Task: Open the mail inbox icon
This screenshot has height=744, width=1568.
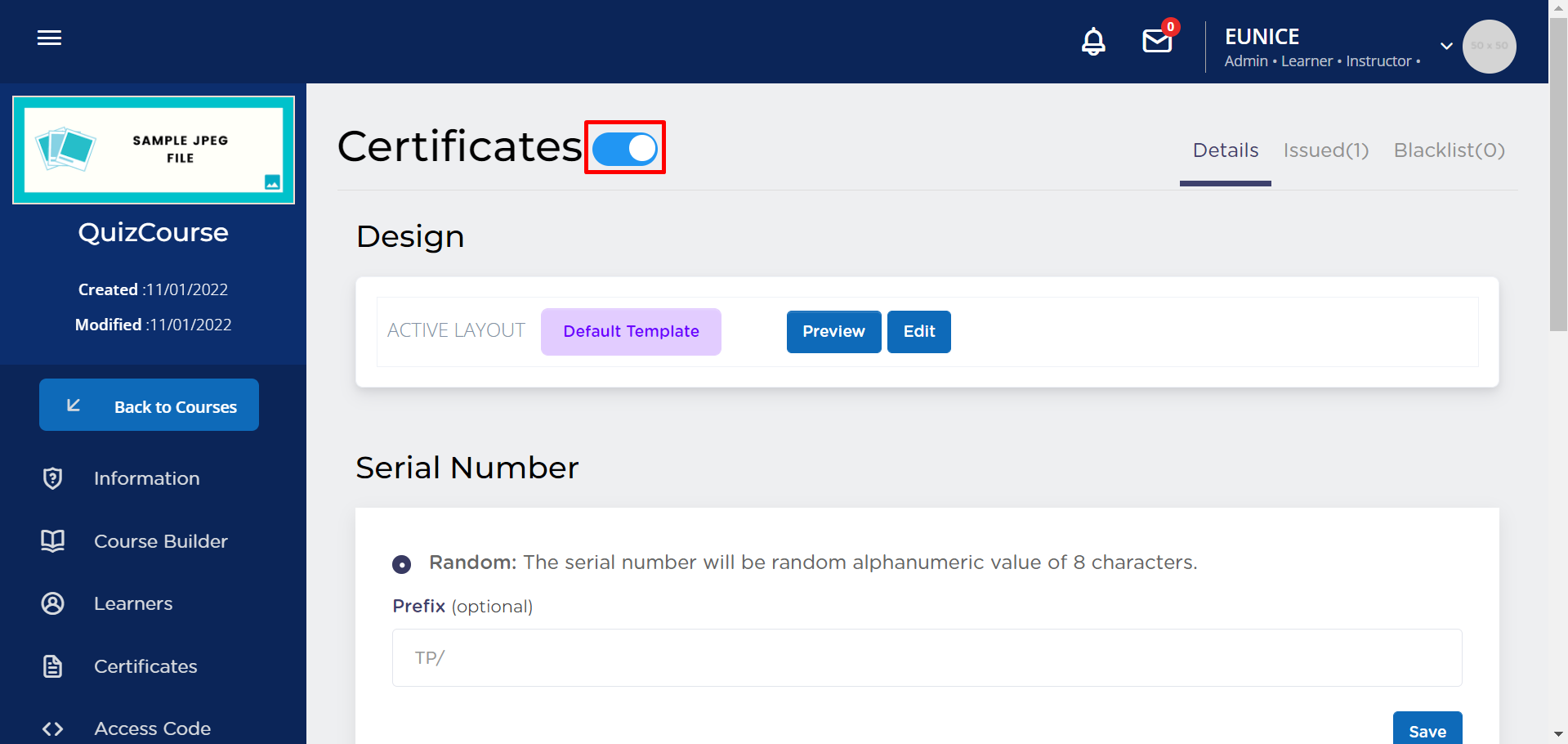Action: click(x=1157, y=41)
